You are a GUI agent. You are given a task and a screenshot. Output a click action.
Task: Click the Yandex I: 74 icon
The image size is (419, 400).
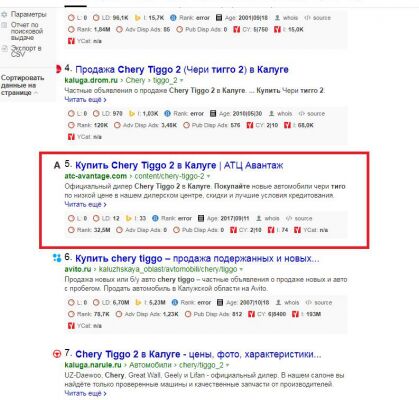pyautogui.click(x=271, y=230)
